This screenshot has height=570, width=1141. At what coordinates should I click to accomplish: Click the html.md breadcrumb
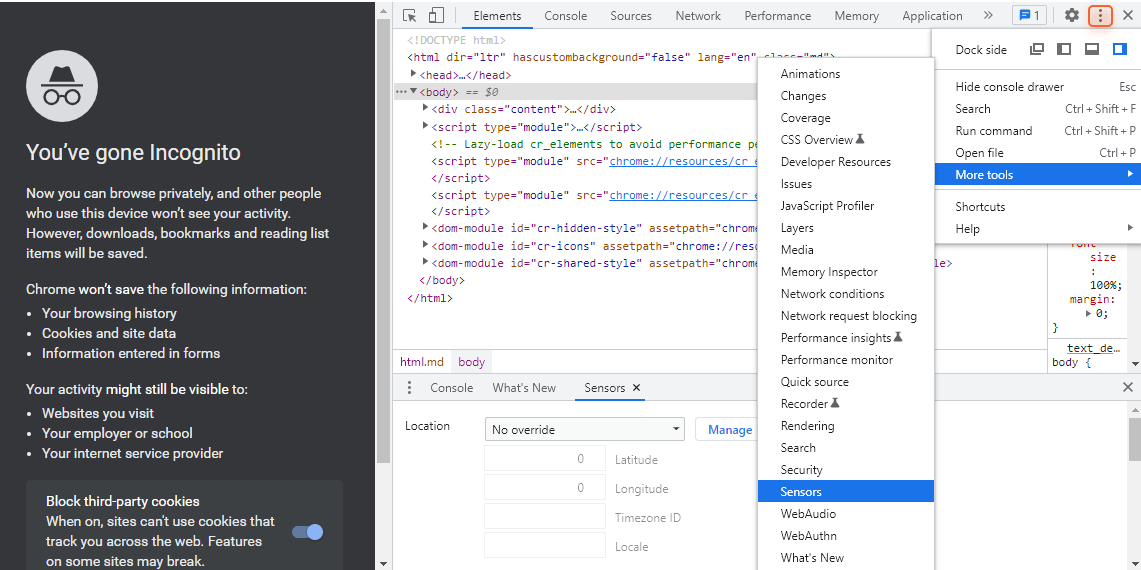coord(421,362)
